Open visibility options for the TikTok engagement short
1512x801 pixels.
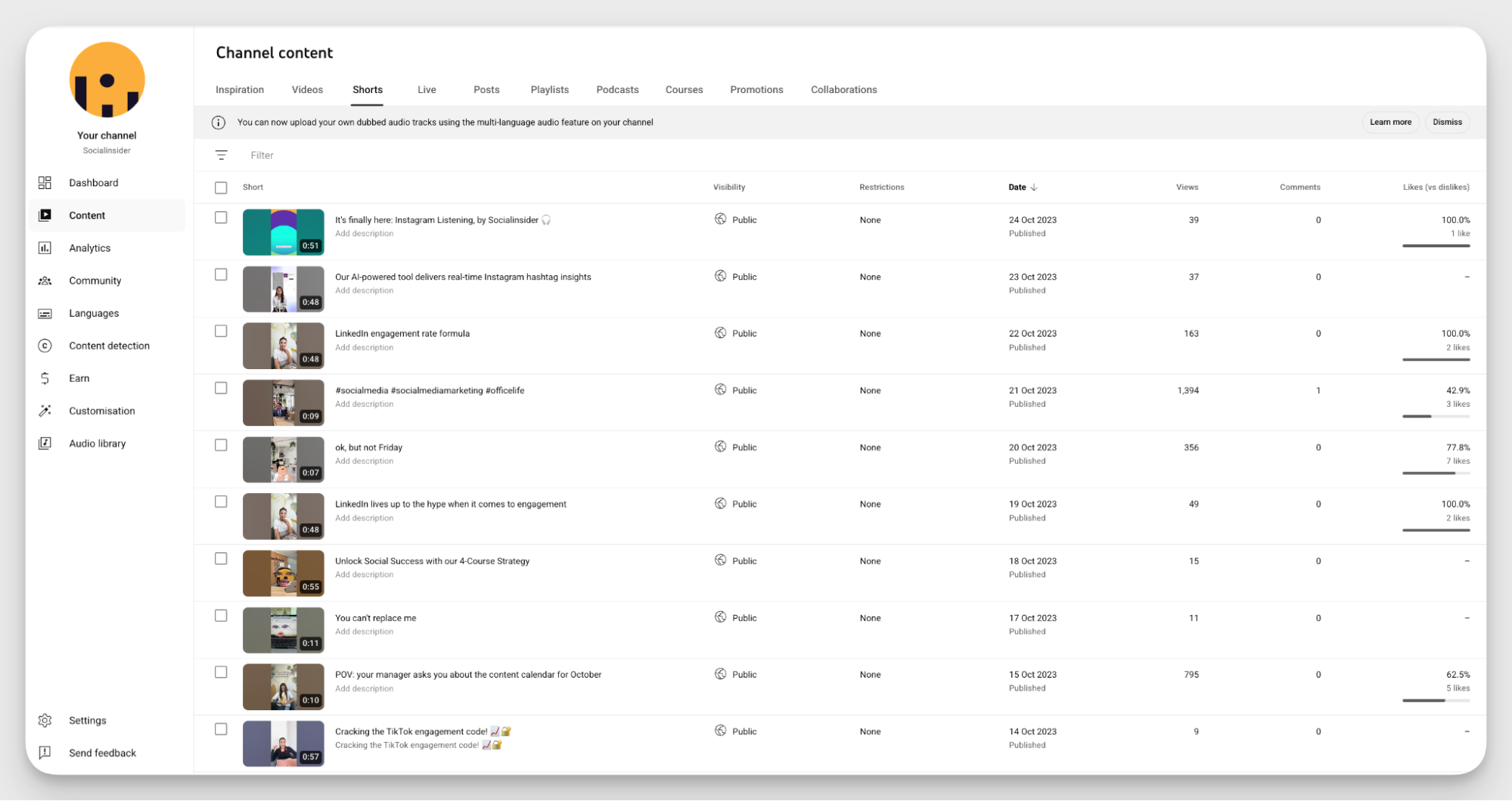point(735,731)
